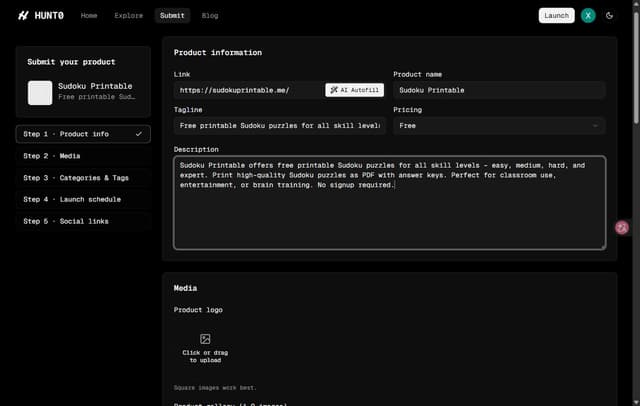Expand the Pricing dropdown chevron arrow
Image resolution: width=640 pixels, height=406 pixels.
(x=595, y=126)
